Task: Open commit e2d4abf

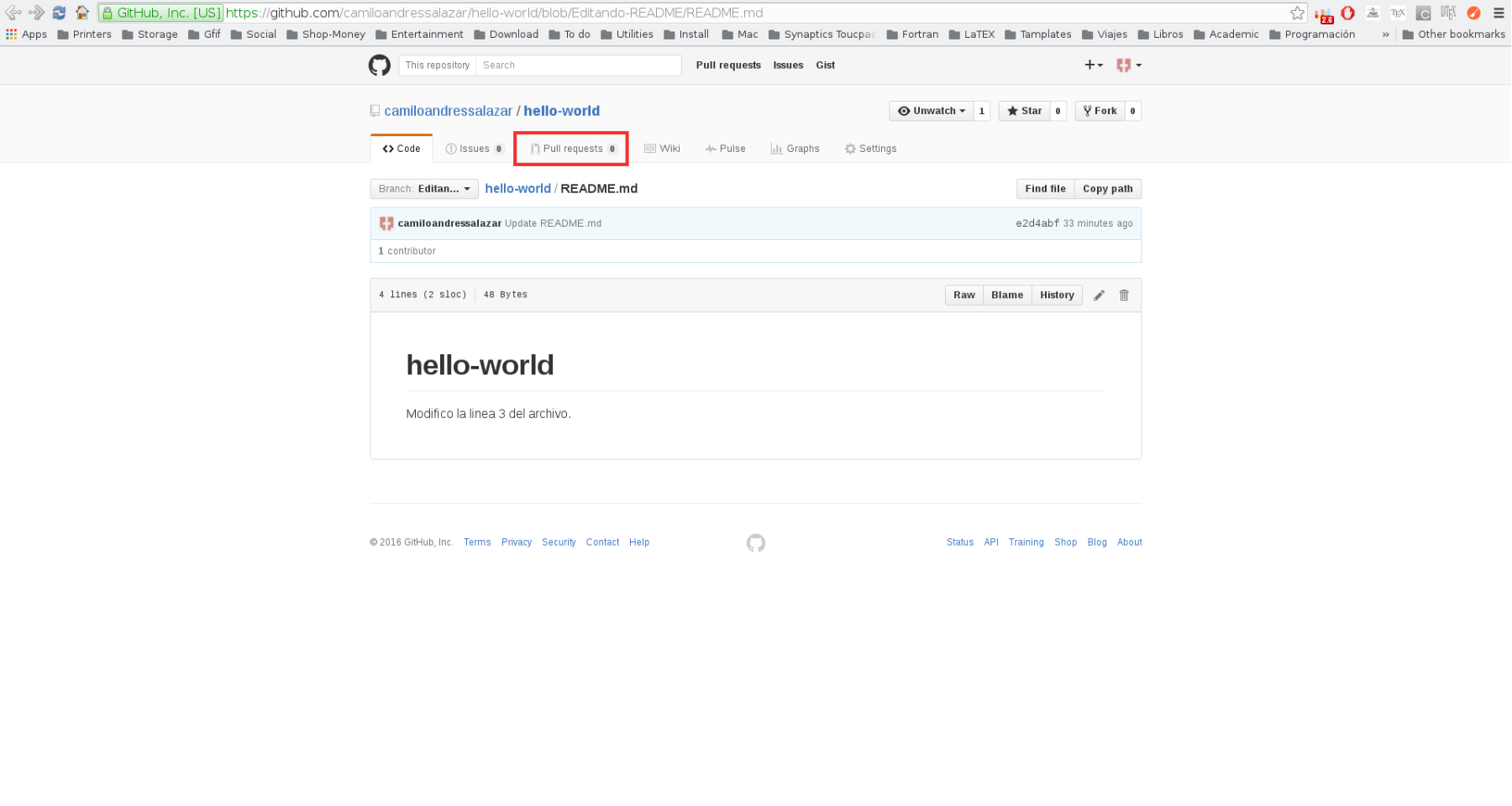Action: [1037, 223]
